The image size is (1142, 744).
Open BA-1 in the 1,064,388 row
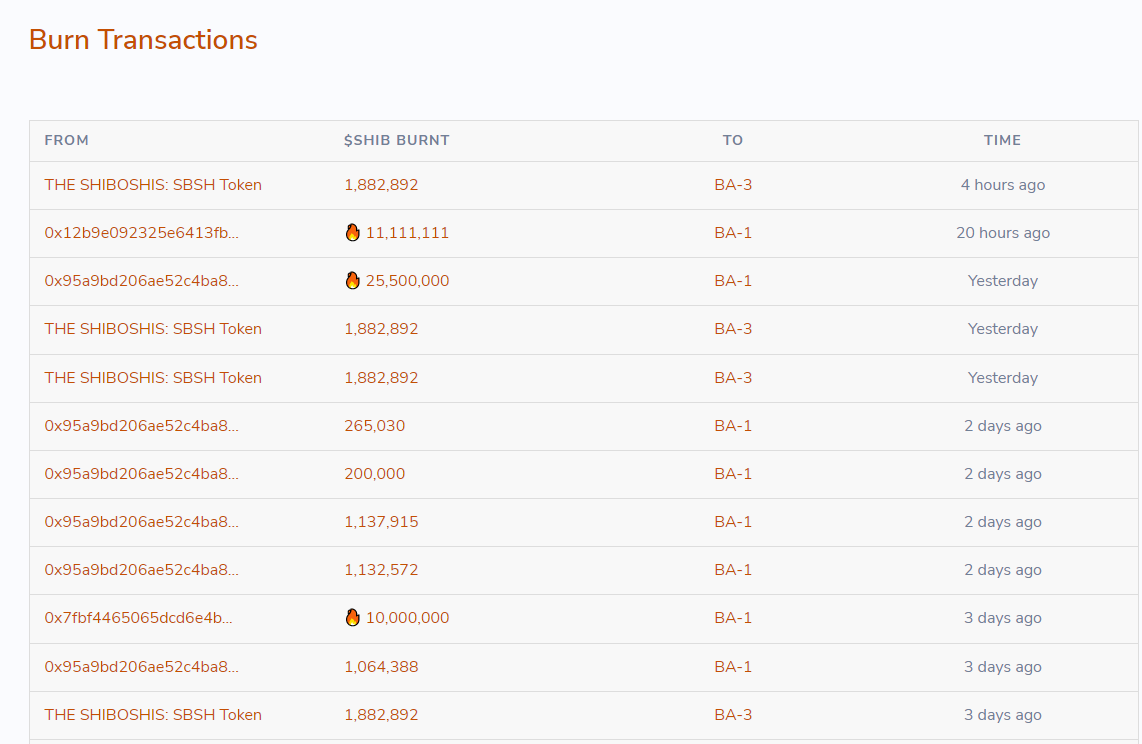(x=733, y=667)
